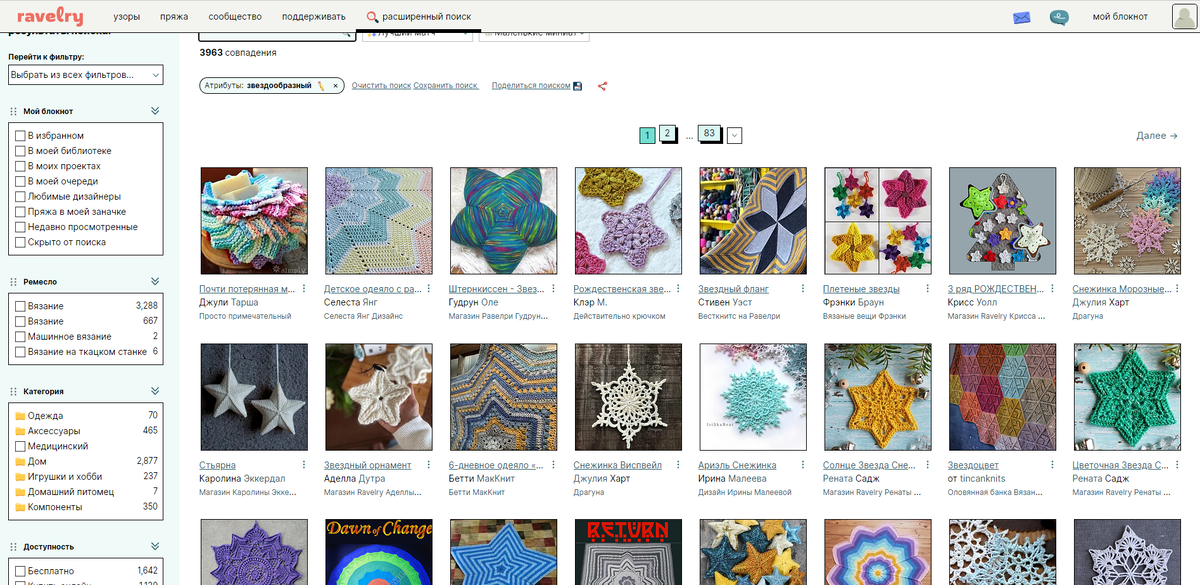Click the Очистить поиск link

click(x=381, y=86)
